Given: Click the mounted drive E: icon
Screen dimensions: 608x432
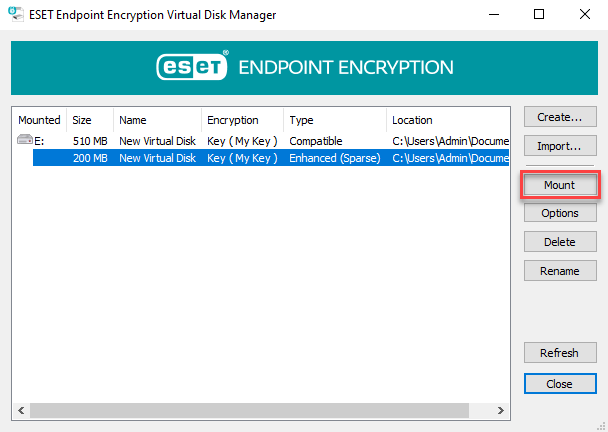Looking at the screenshot, I should tap(25, 140).
